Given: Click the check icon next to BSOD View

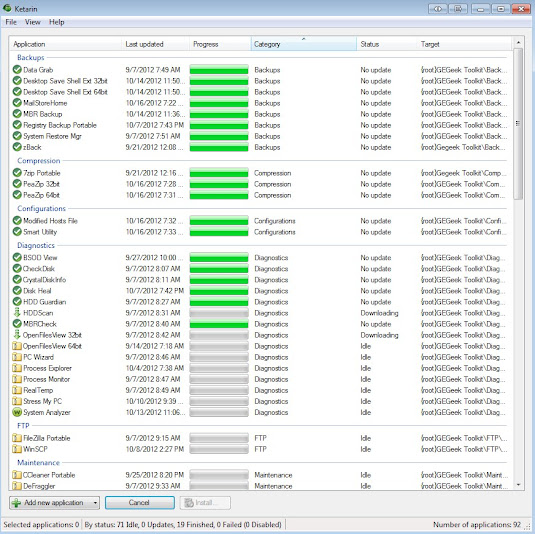Looking at the screenshot, I should [x=17, y=258].
